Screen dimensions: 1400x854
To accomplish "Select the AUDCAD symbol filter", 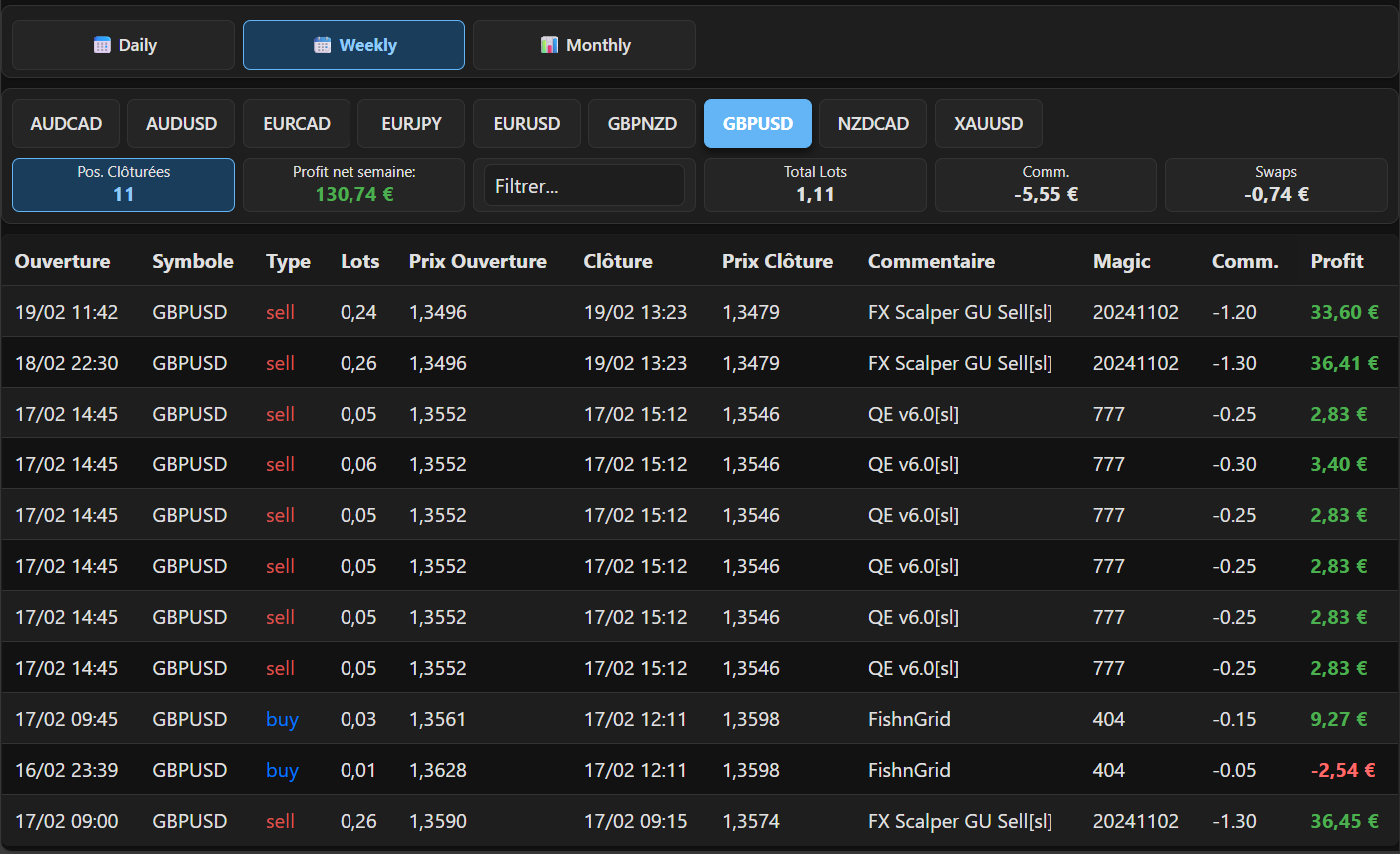I will point(66,124).
